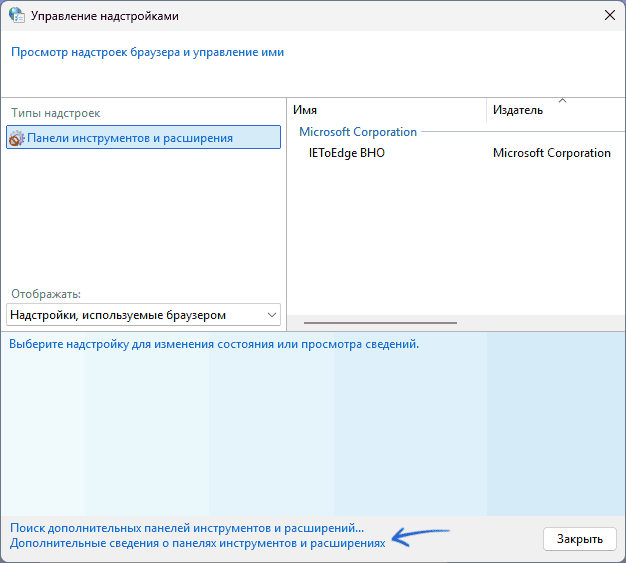Click the sort arrow above Издатель column

562,101
